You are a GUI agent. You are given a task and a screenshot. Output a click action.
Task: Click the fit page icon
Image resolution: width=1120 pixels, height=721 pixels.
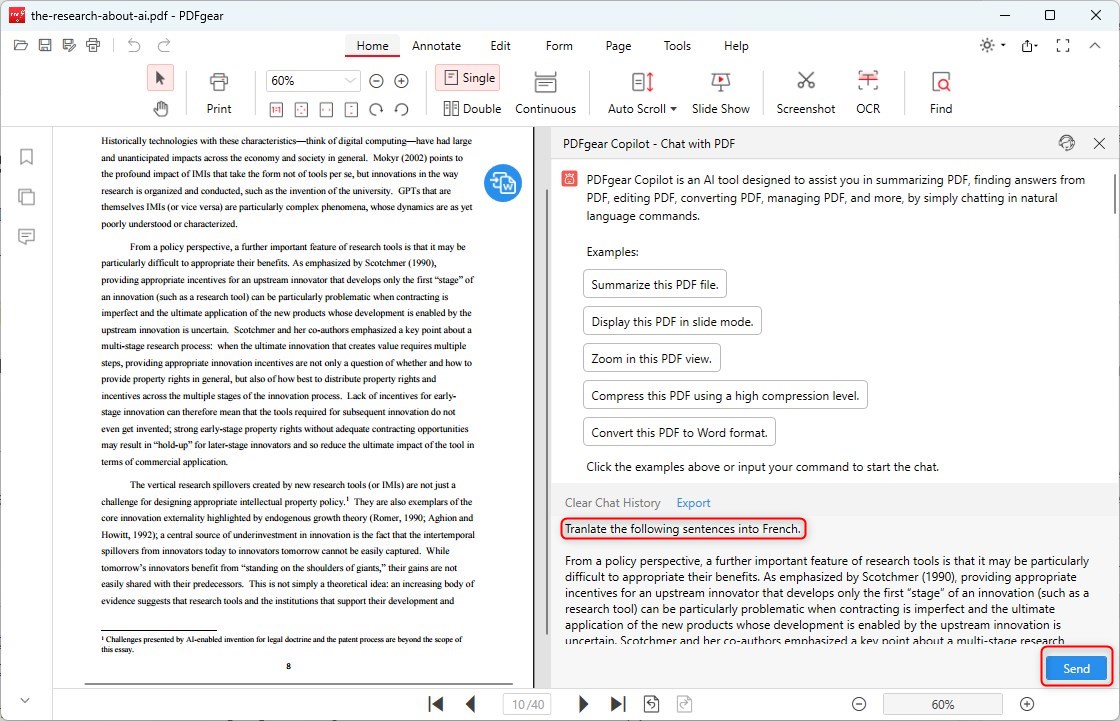301,109
